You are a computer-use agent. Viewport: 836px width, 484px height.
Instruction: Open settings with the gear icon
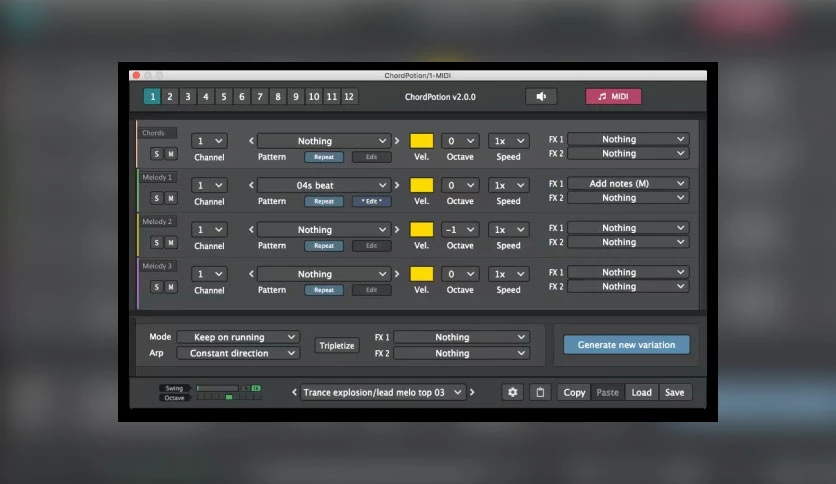[x=512, y=392]
